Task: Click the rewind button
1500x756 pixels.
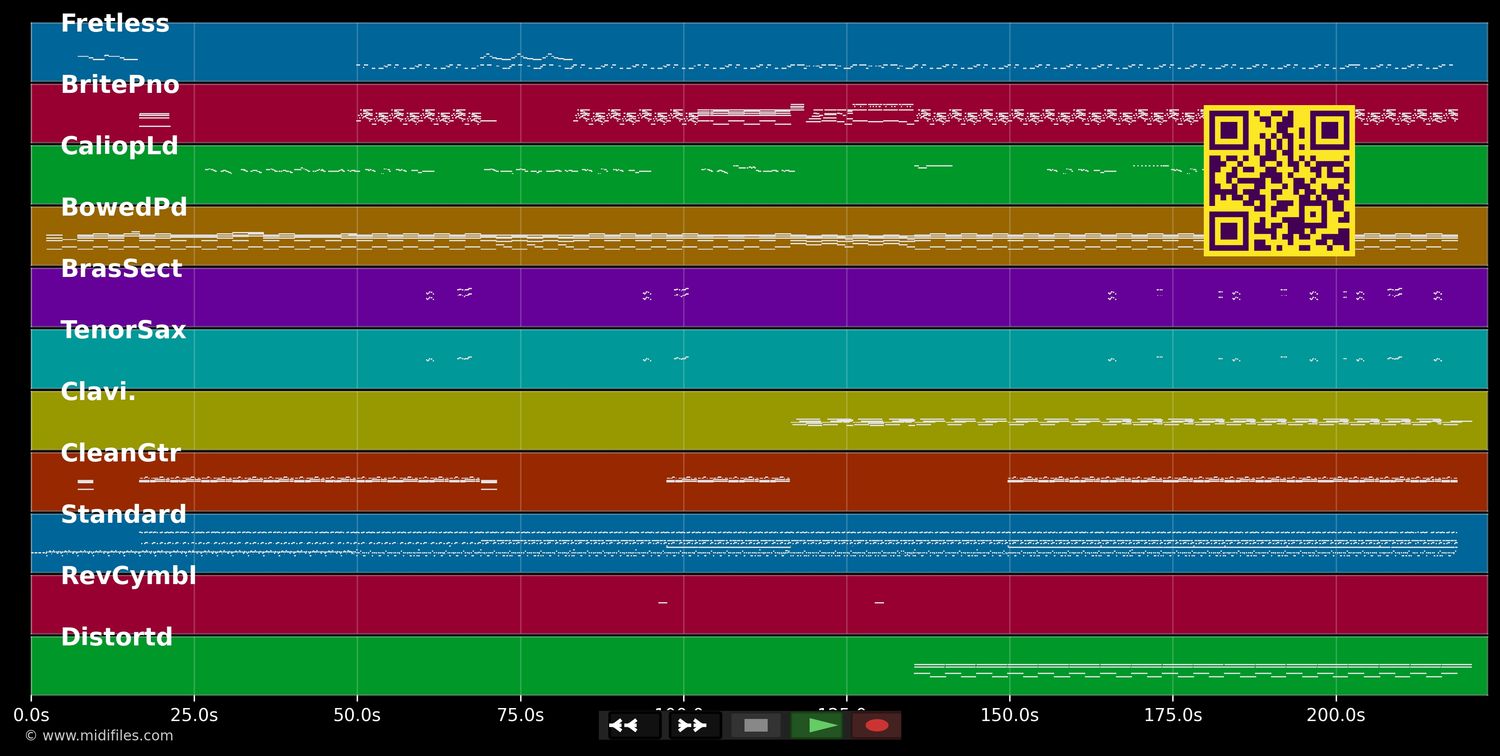Action: (x=634, y=725)
